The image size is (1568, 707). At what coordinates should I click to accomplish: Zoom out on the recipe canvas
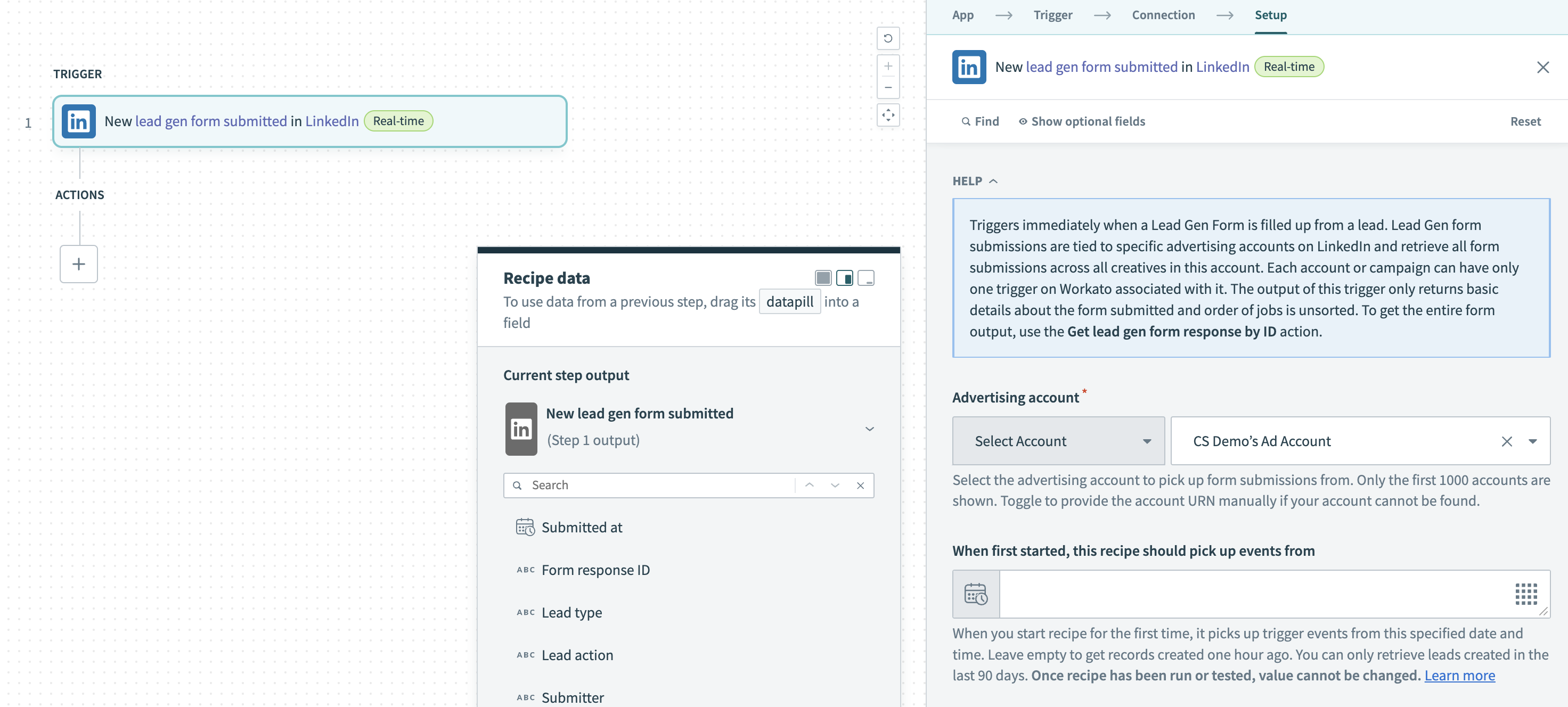coord(887,88)
